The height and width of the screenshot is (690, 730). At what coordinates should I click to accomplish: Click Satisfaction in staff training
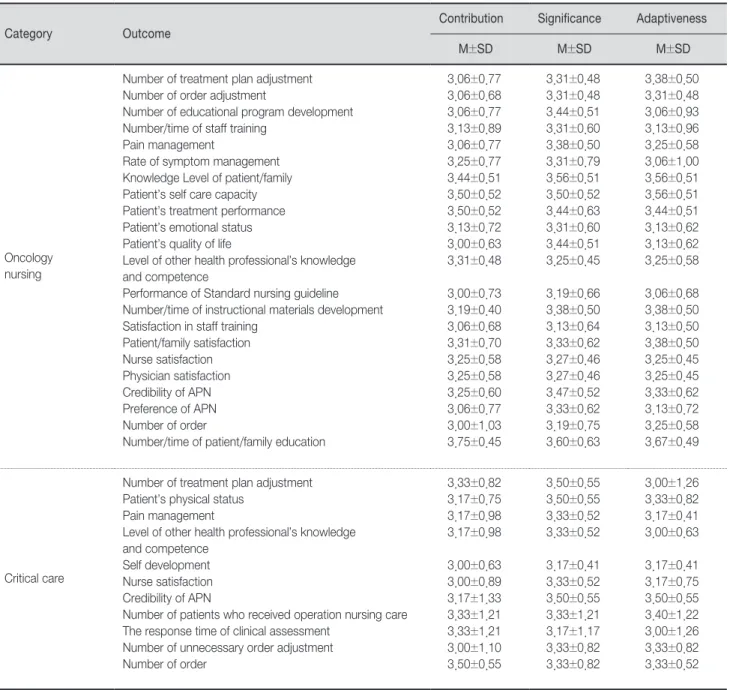[x=190, y=326]
